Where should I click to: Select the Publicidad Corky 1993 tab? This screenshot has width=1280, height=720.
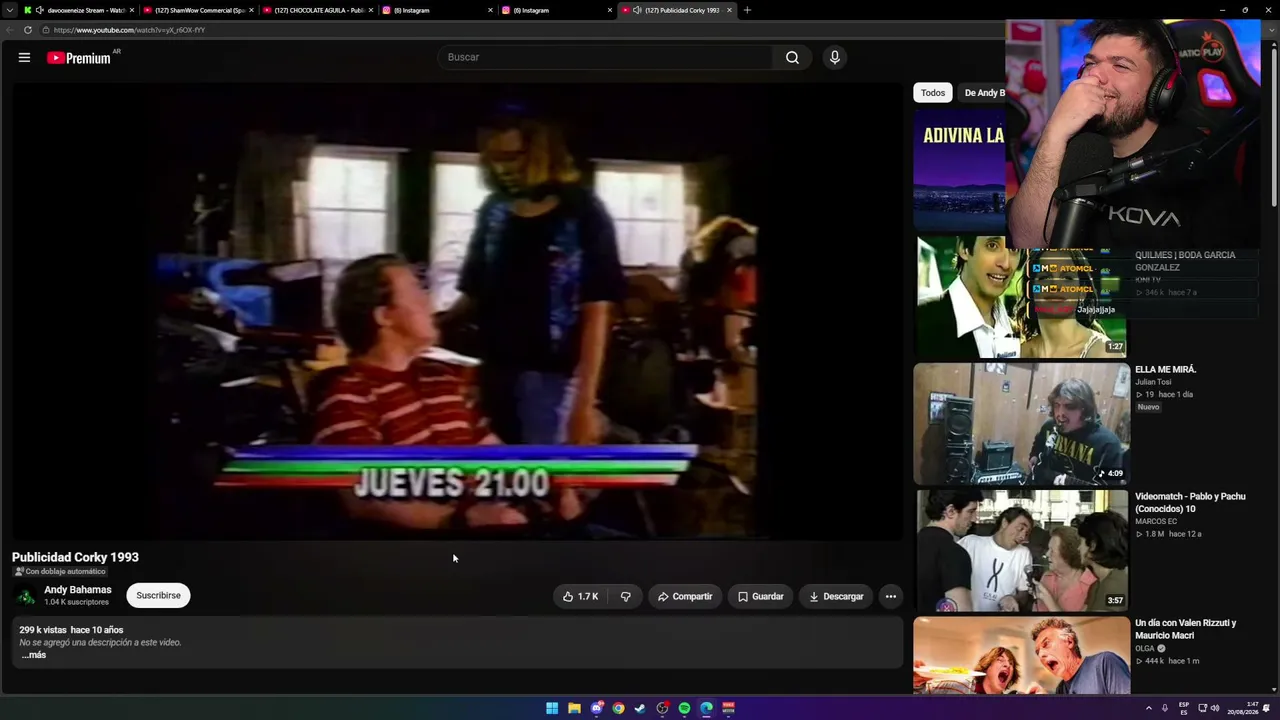tap(677, 10)
